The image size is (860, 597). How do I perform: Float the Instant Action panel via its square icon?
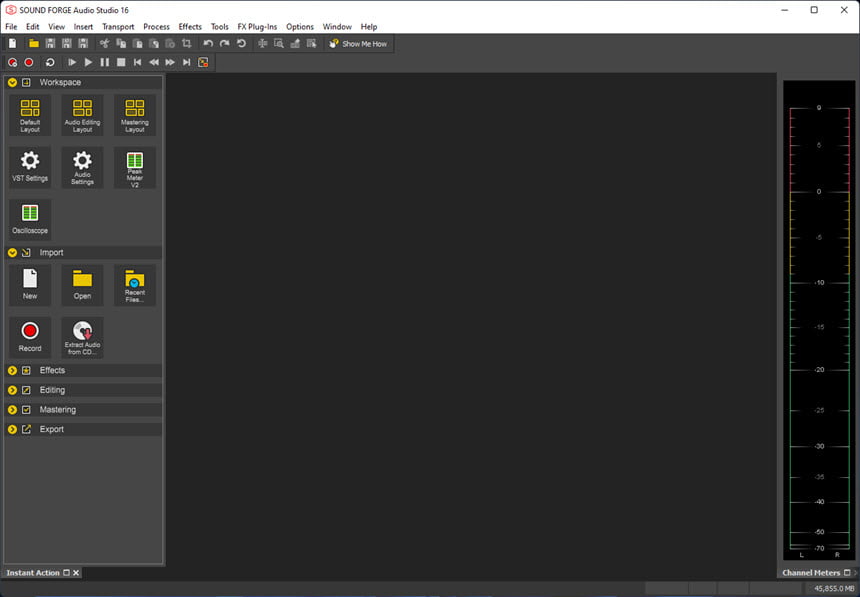(66, 573)
